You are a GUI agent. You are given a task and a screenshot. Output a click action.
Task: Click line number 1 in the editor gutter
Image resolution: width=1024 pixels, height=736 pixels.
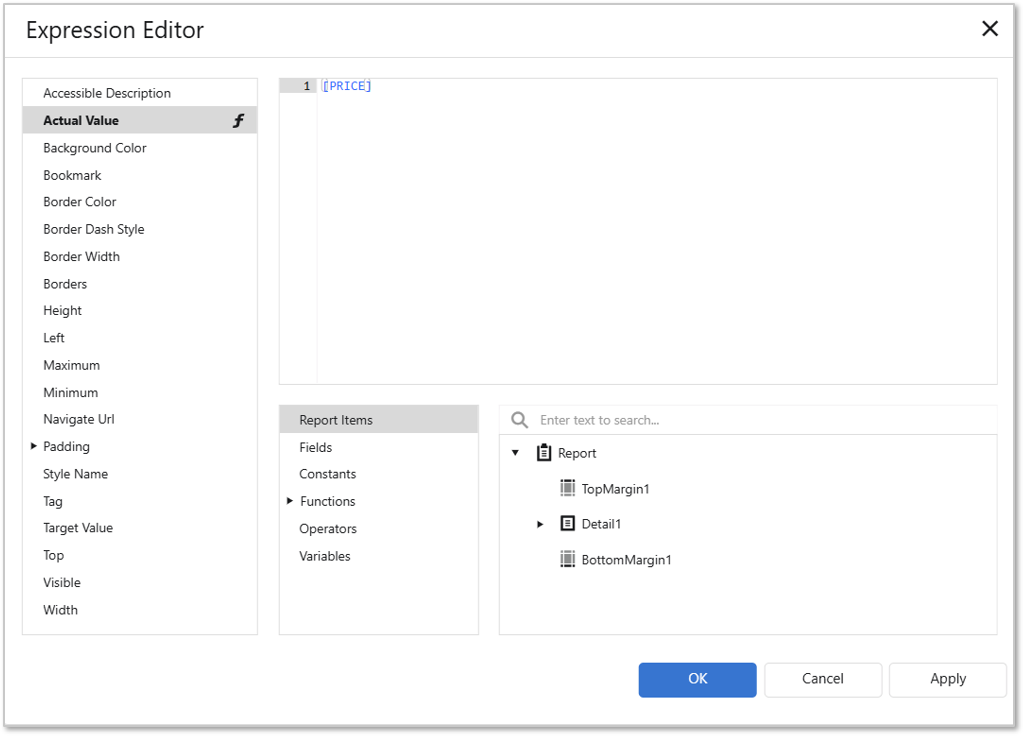(x=306, y=86)
